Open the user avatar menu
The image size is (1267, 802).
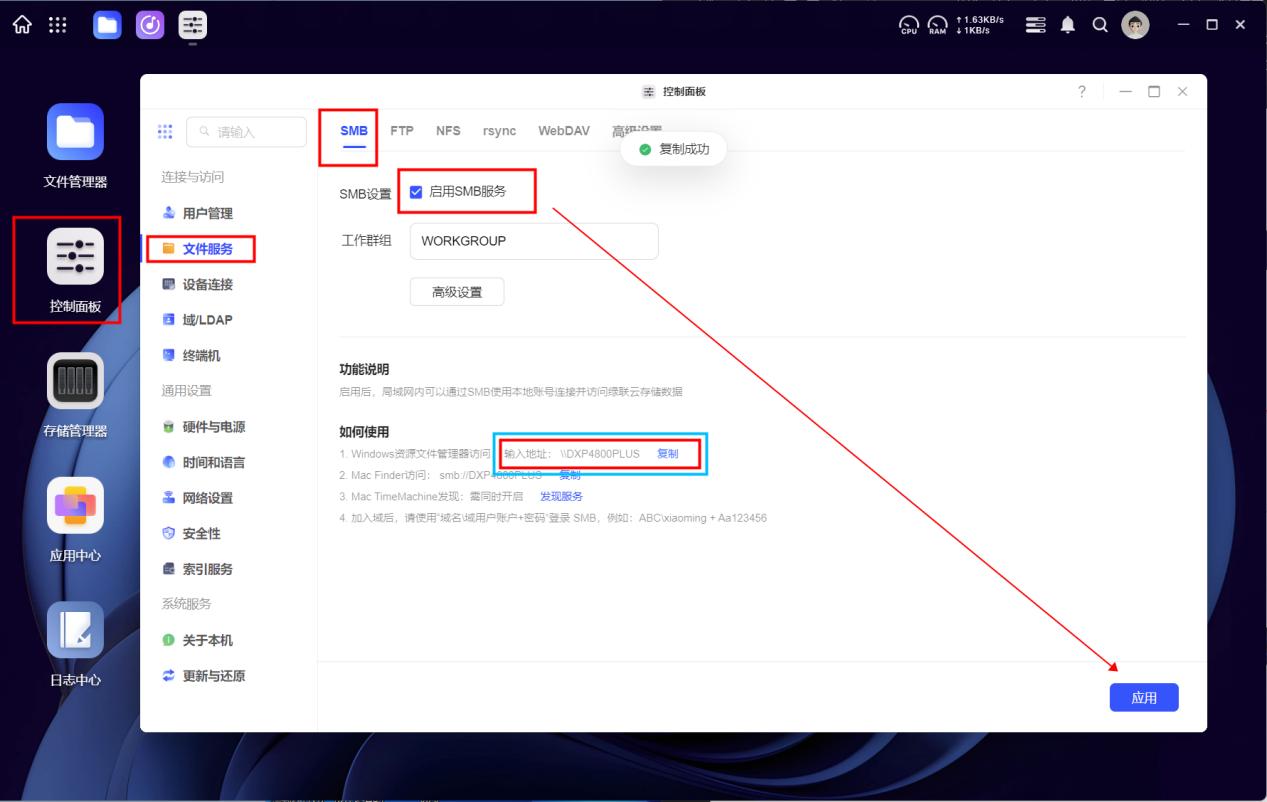pyautogui.click(x=1135, y=25)
